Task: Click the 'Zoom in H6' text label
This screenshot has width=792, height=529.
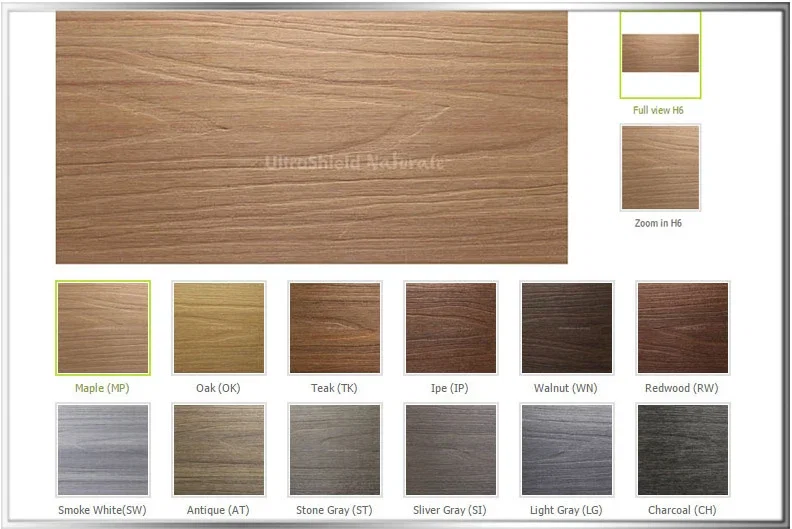Action: tap(658, 223)
